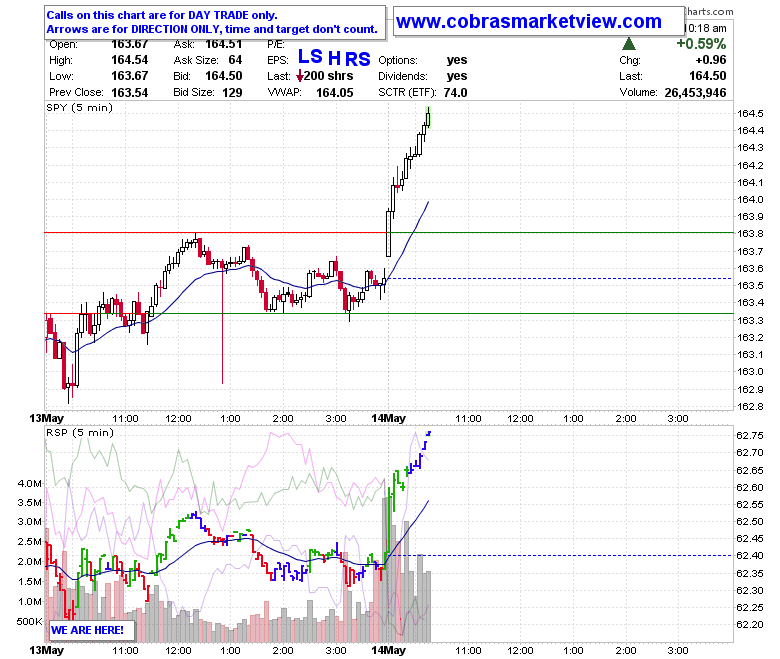The image size is (780, 659).
Task: Click the 4.0M volume axis label
Action: tap(29, 483)
